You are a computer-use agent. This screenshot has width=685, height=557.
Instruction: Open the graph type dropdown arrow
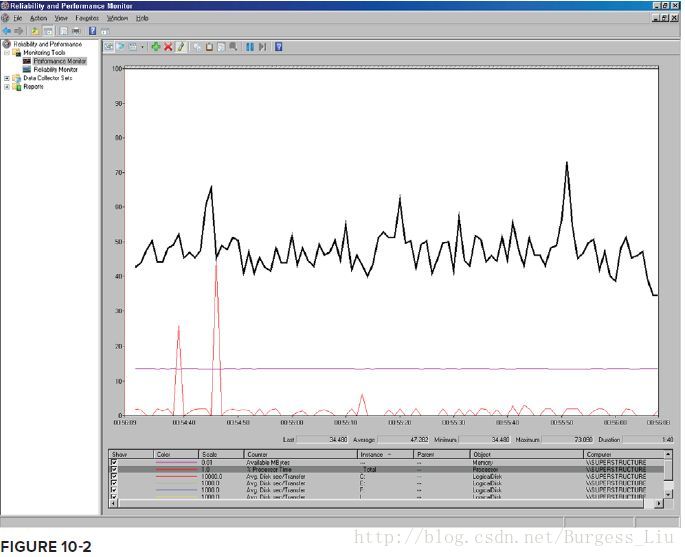click(142, 47)
